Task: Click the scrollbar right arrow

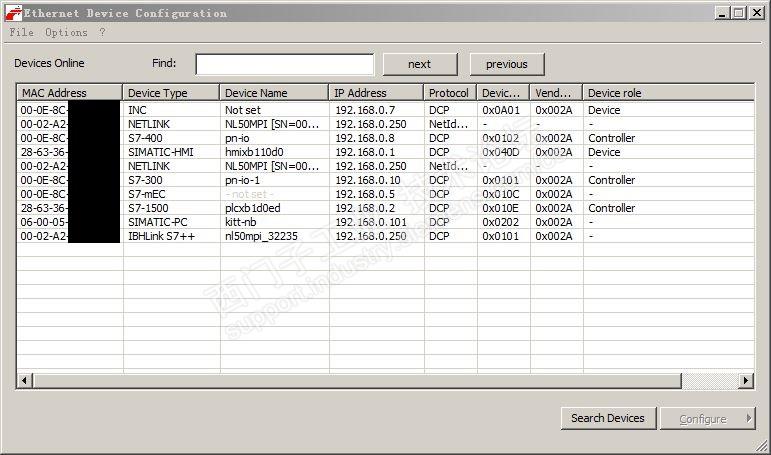Action: pyautogui.click(x=746, y=380)
